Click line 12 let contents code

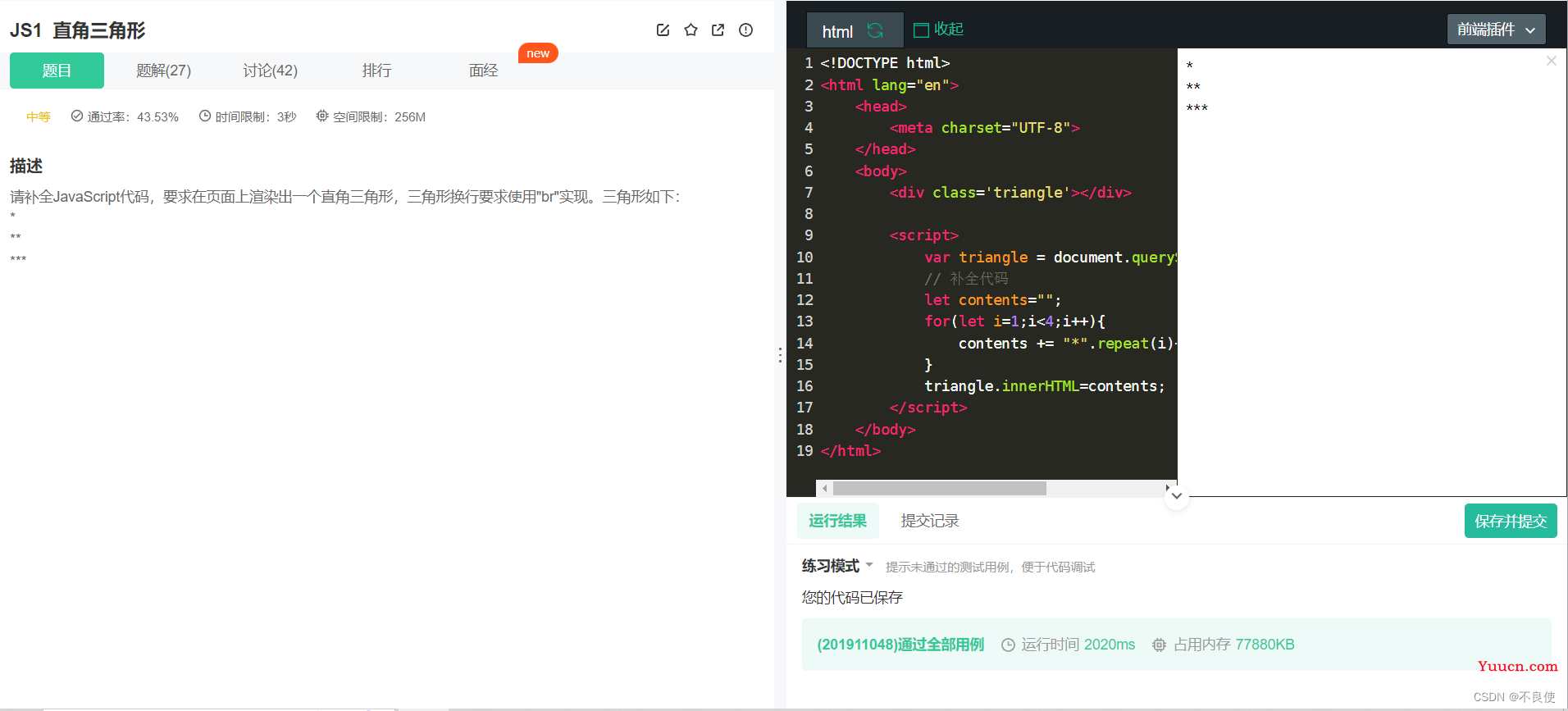(992, 300)
